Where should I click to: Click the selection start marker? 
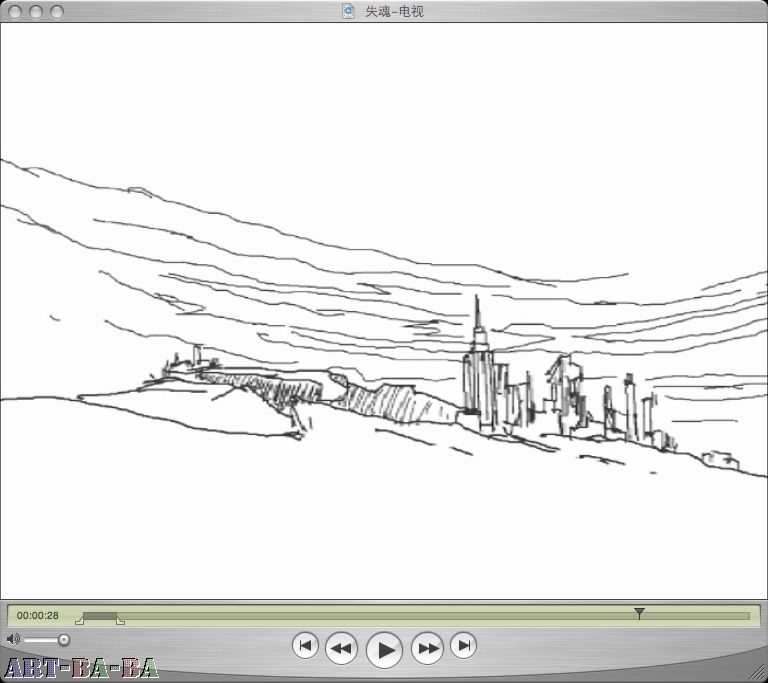[79, 621]
